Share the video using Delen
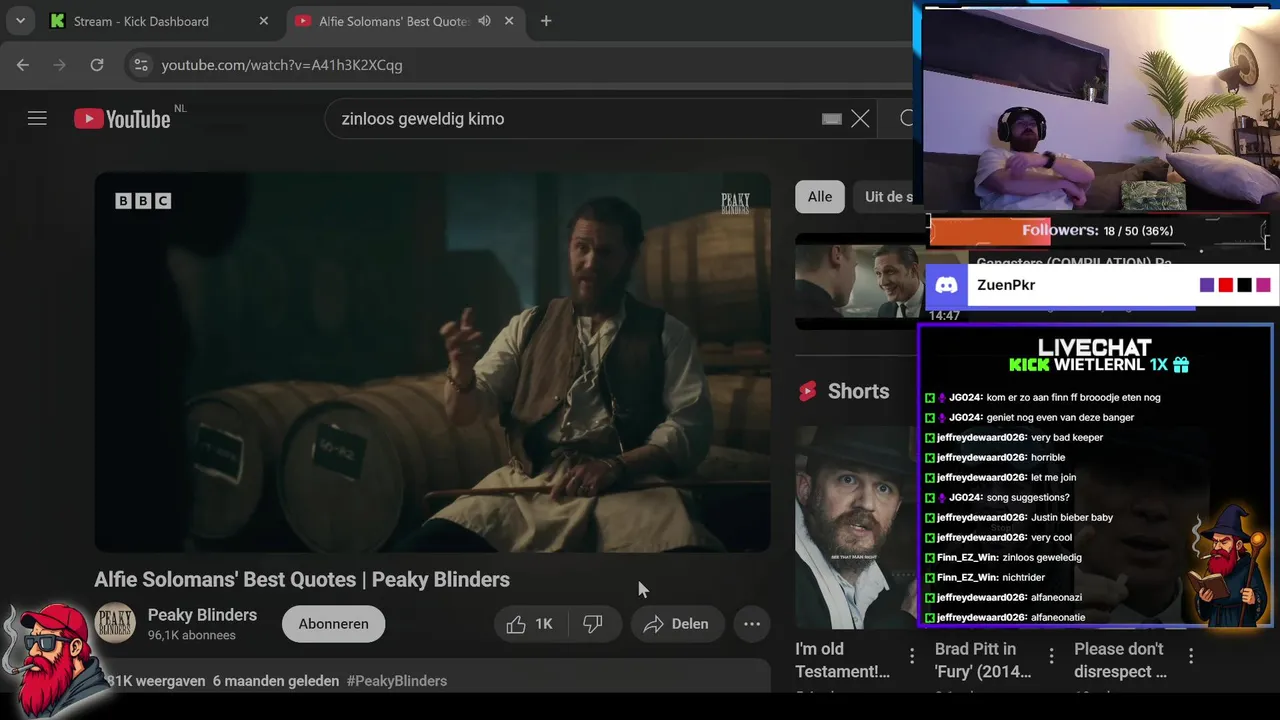 click(x=677, y=624)
